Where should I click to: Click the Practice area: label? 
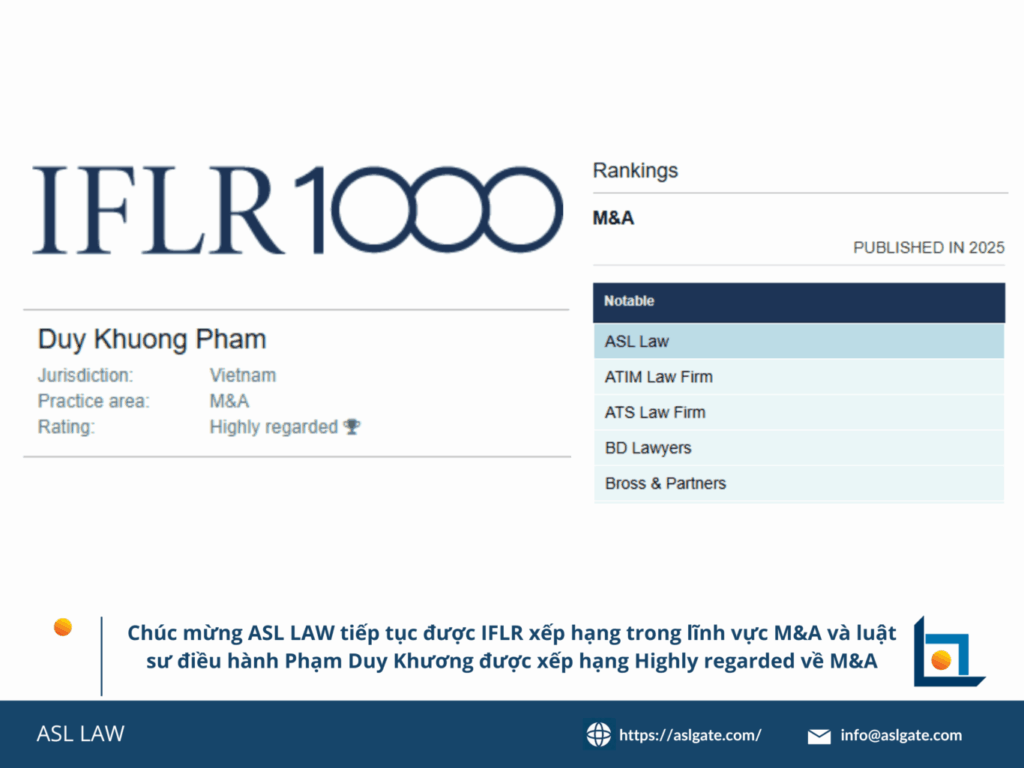click(x=93, y=401)
